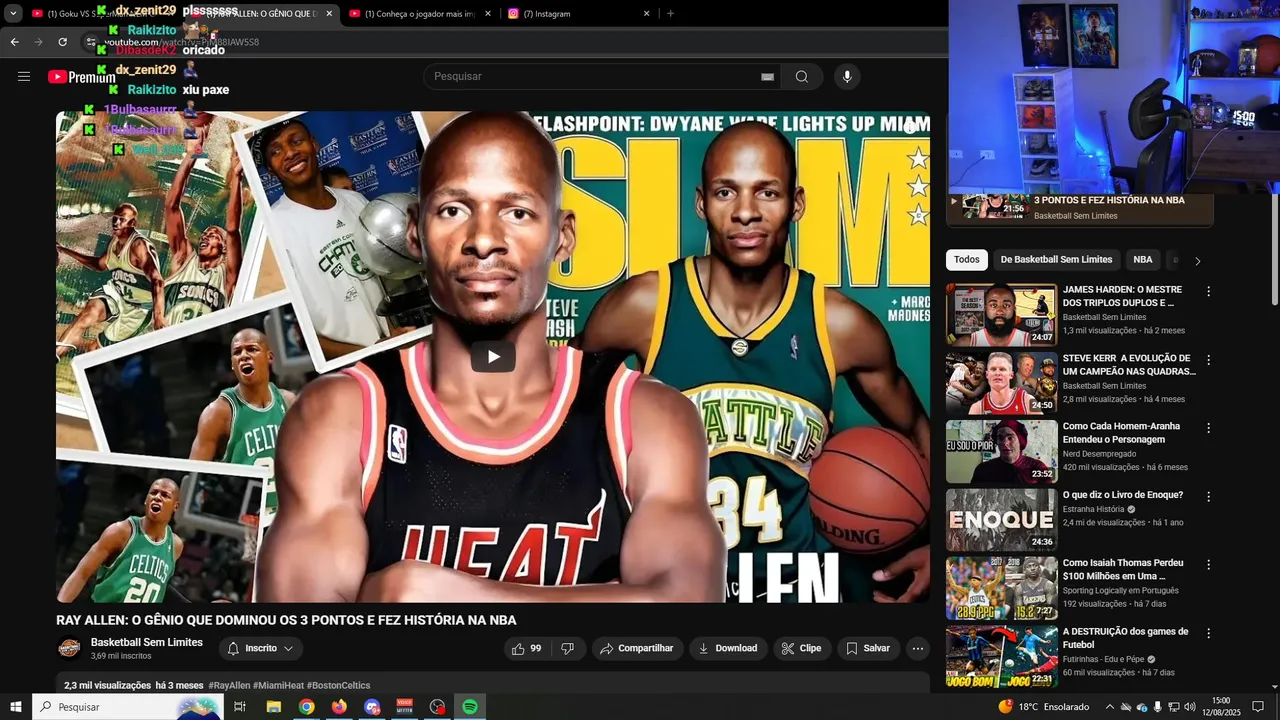Open more actions three-dot button under video

click(x=918, y=648)
